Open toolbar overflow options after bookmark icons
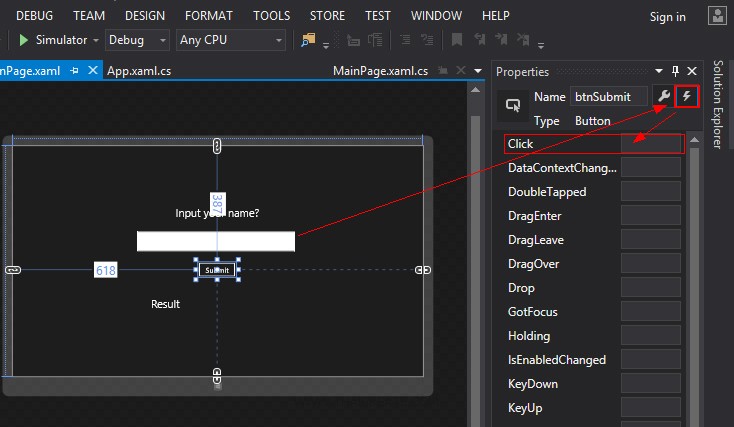This screenshot has width=734, height=427. 541,45
